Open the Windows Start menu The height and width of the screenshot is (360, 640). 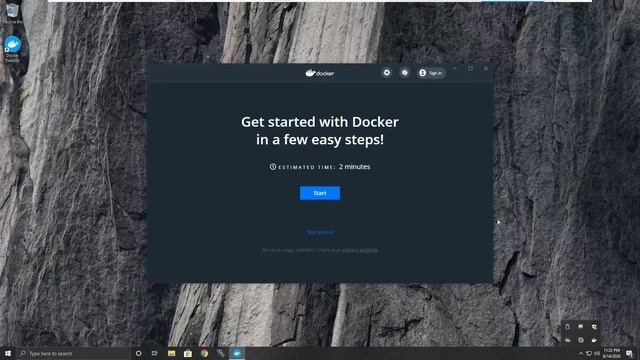pyautogui.click(x=8, y=353)
